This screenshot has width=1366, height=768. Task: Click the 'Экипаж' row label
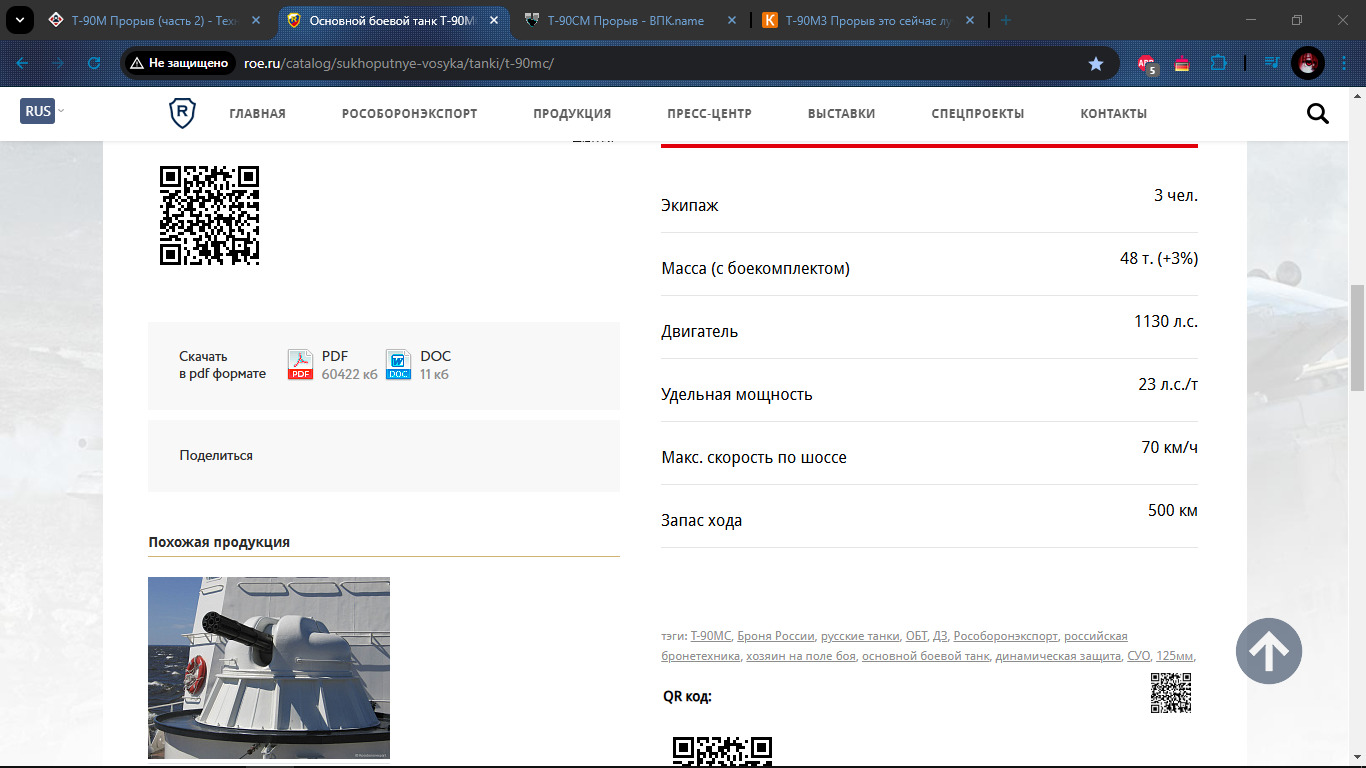690,205
